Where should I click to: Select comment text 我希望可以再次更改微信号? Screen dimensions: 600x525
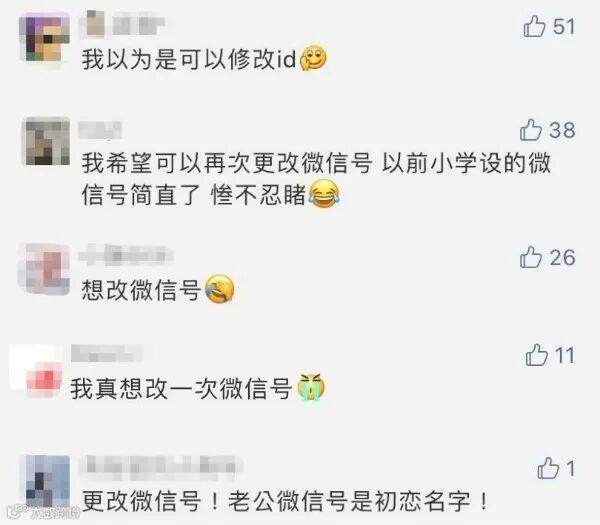click(x=227, y=163)
